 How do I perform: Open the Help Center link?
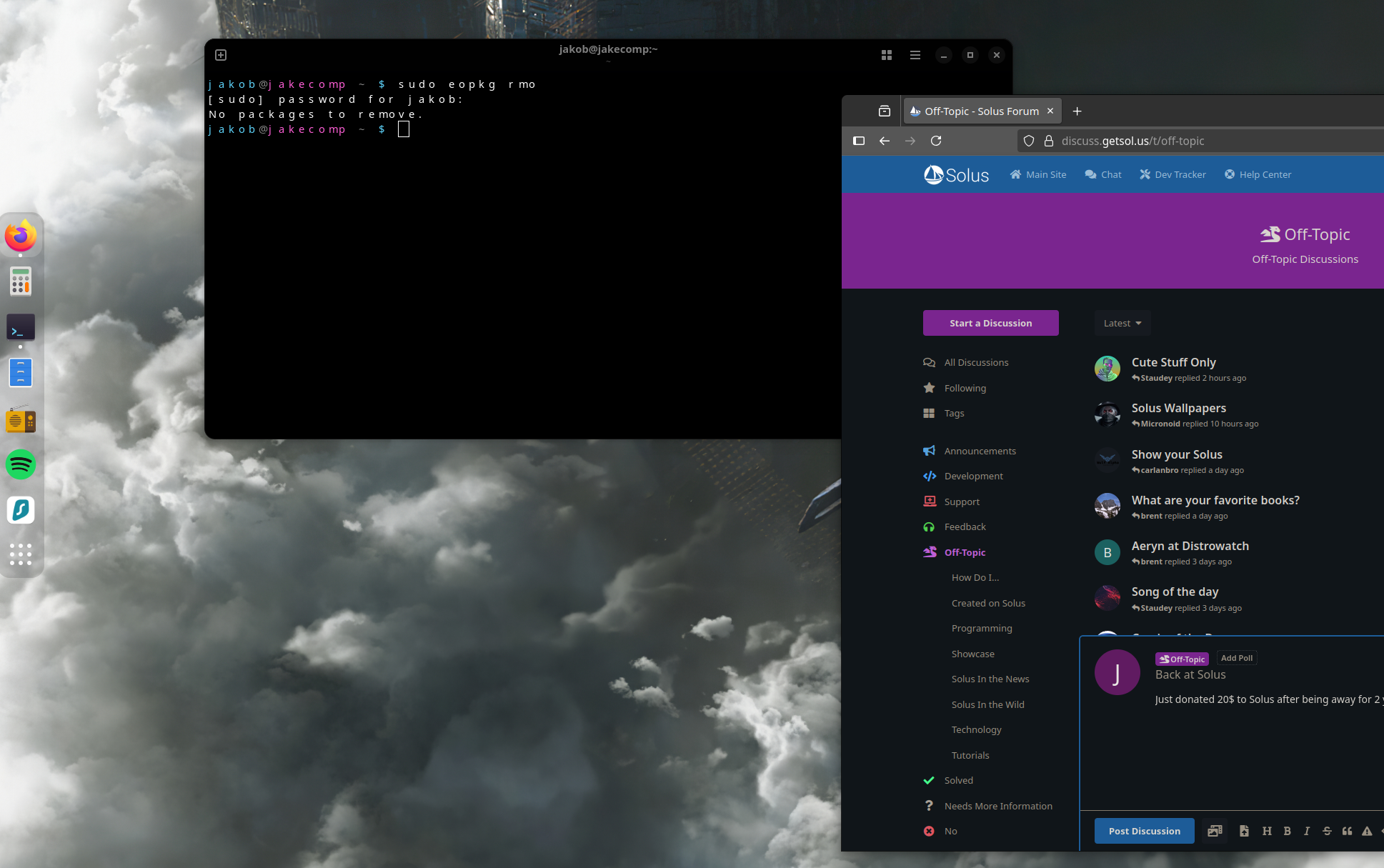(1258, 174)
